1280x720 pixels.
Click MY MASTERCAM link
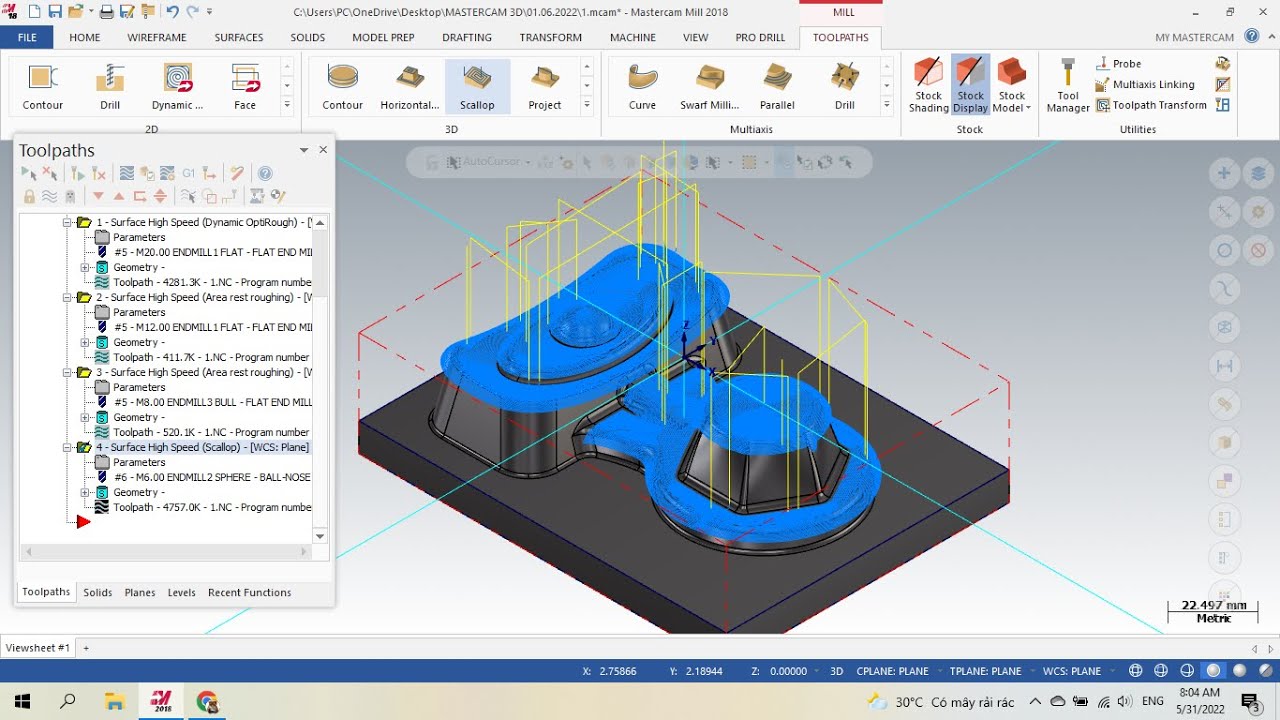(x=1194, y=38)
